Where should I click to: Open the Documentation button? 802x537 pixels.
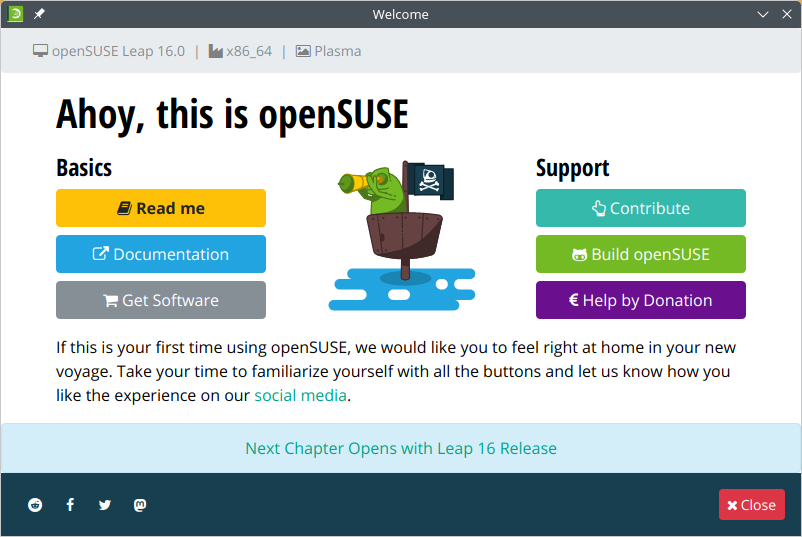(161, 254)
